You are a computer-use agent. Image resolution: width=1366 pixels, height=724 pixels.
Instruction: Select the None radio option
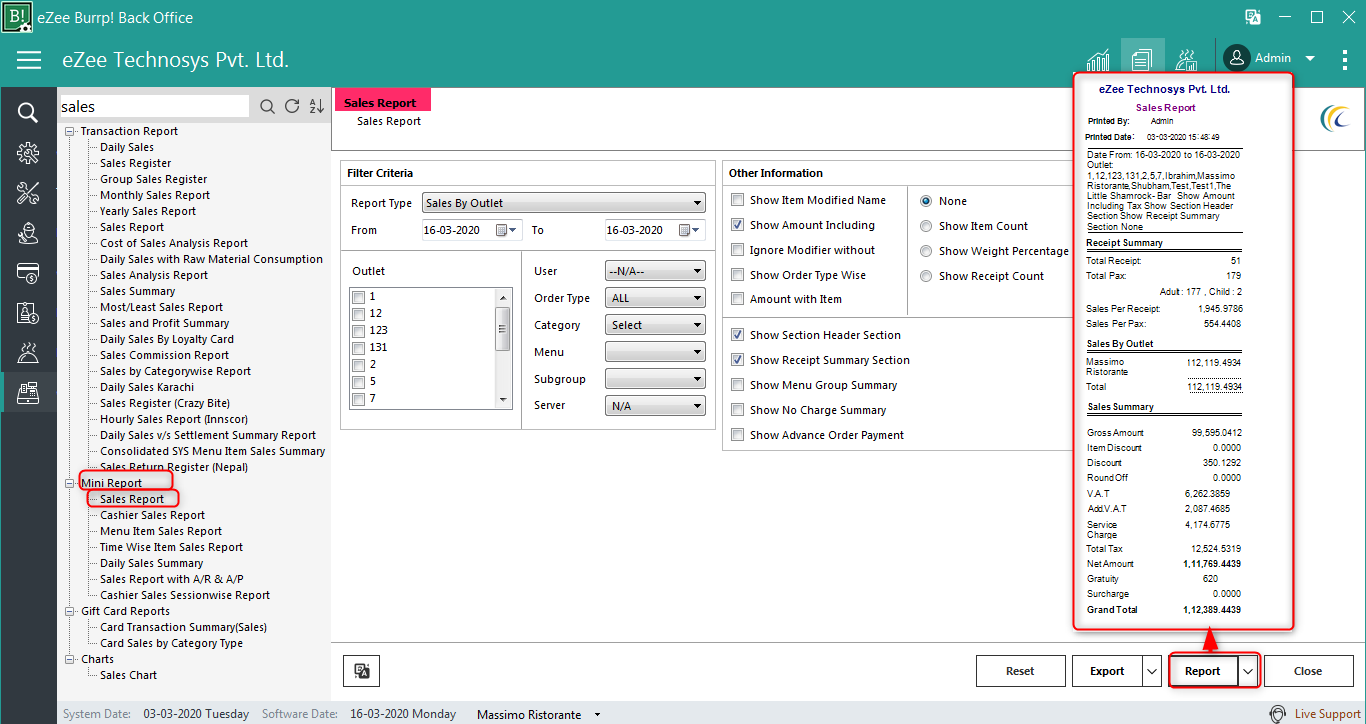(926, 201)
